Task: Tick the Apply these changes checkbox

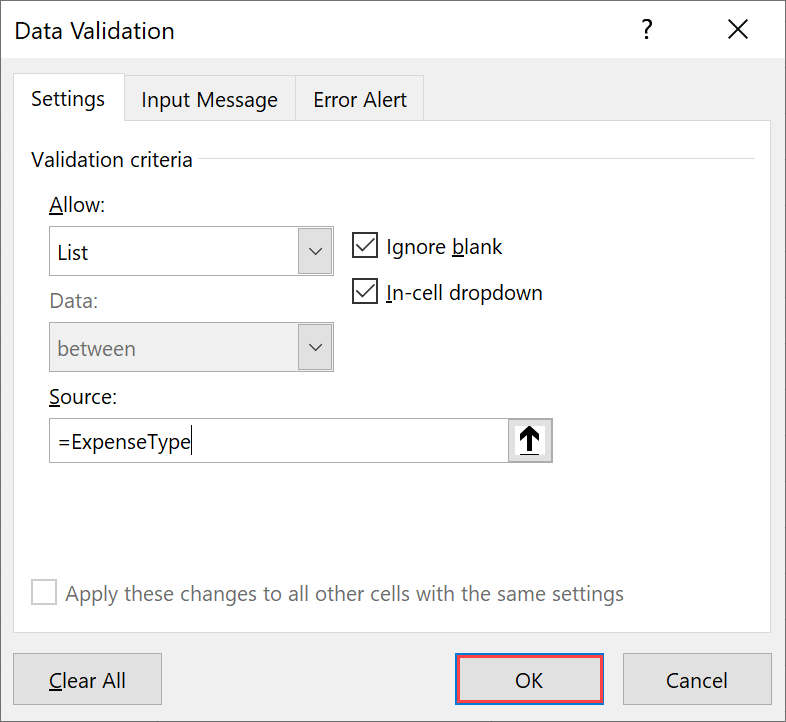Action: [44, 592]
